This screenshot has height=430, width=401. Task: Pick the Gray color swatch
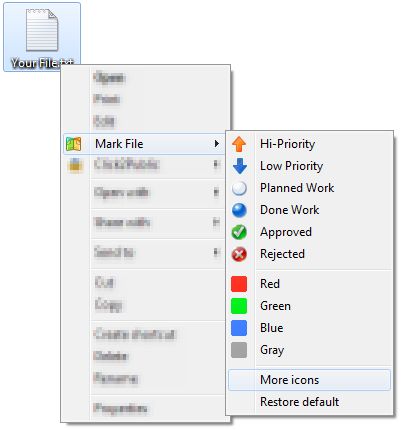(x=239, y=350)
